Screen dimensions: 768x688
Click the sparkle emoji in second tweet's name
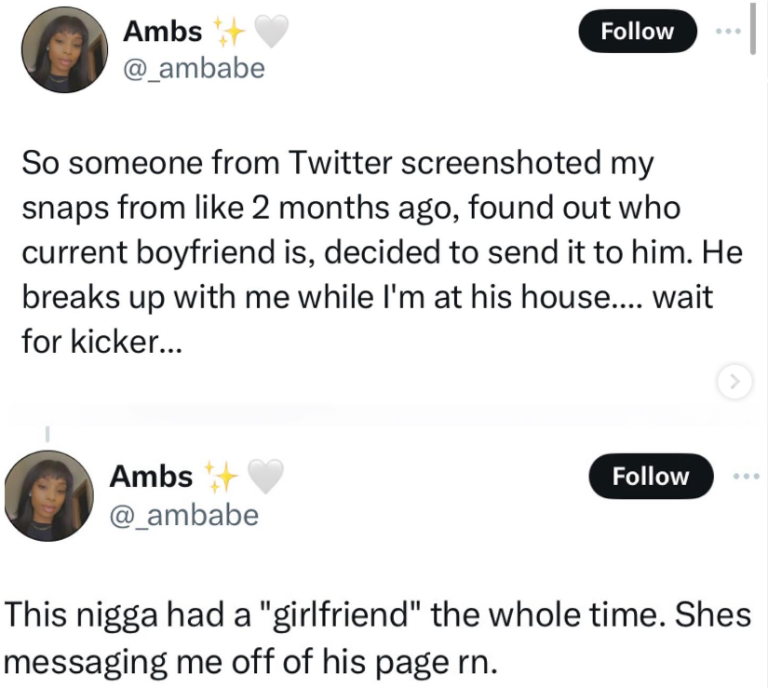tap(220, 477)
